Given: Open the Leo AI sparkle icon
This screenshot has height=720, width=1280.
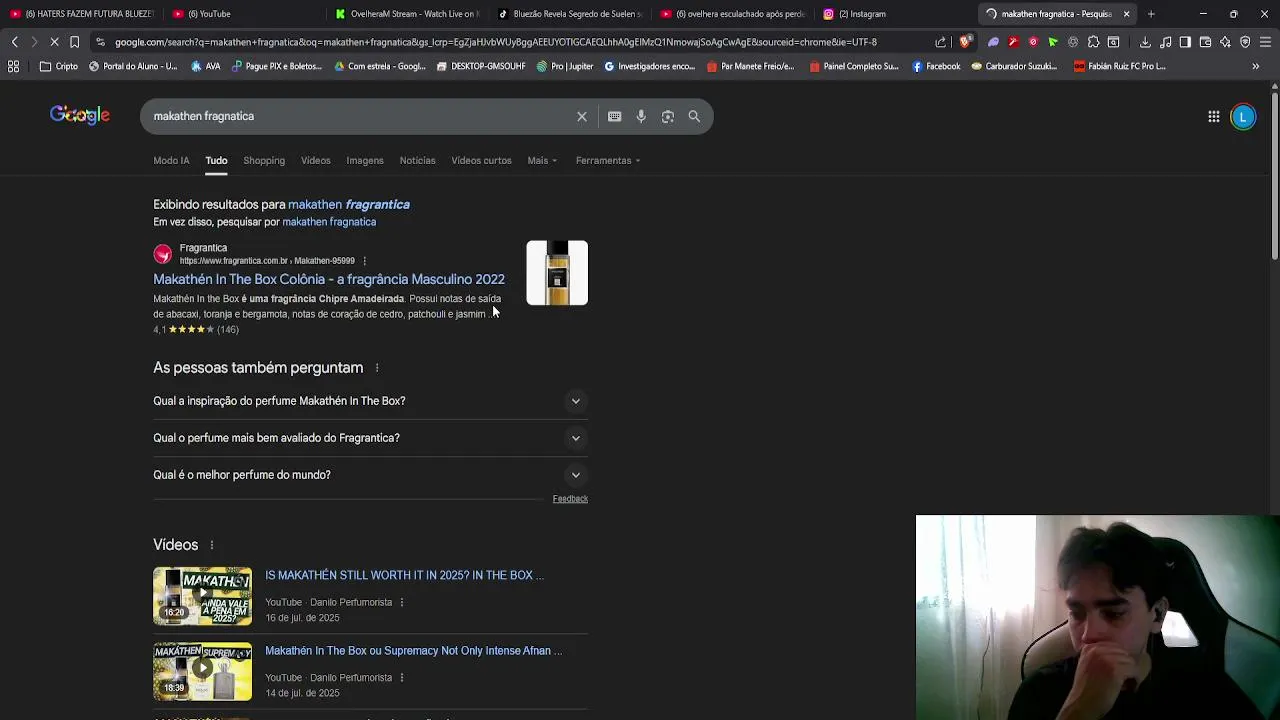Looking at the screenshot, I should tap(1225, 42).
